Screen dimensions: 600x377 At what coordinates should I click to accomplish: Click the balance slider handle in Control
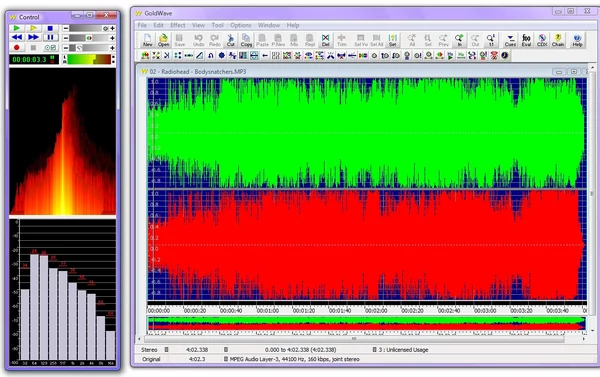coord(89,38)
